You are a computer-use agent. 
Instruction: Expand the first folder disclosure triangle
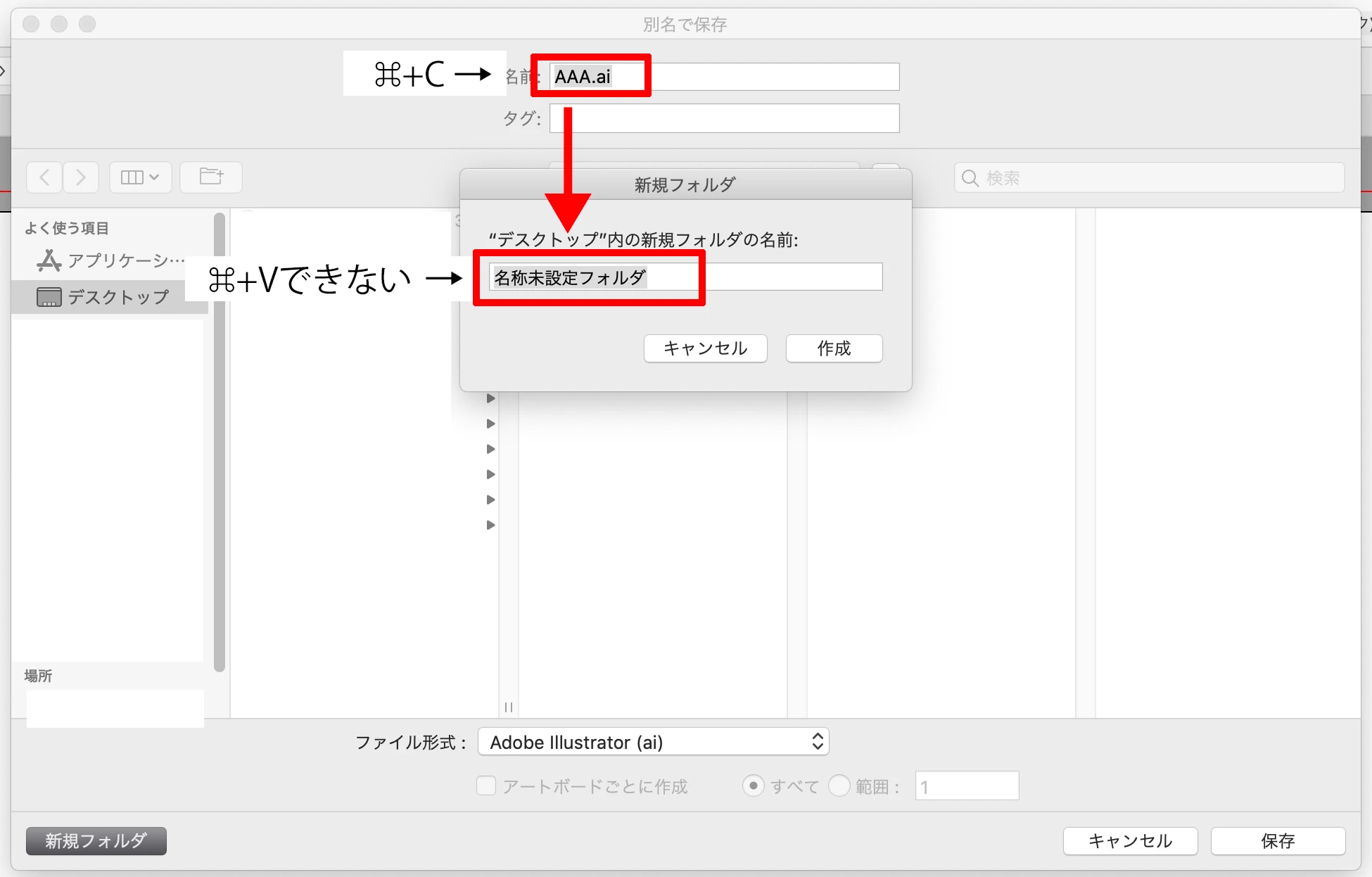[491, 398]
